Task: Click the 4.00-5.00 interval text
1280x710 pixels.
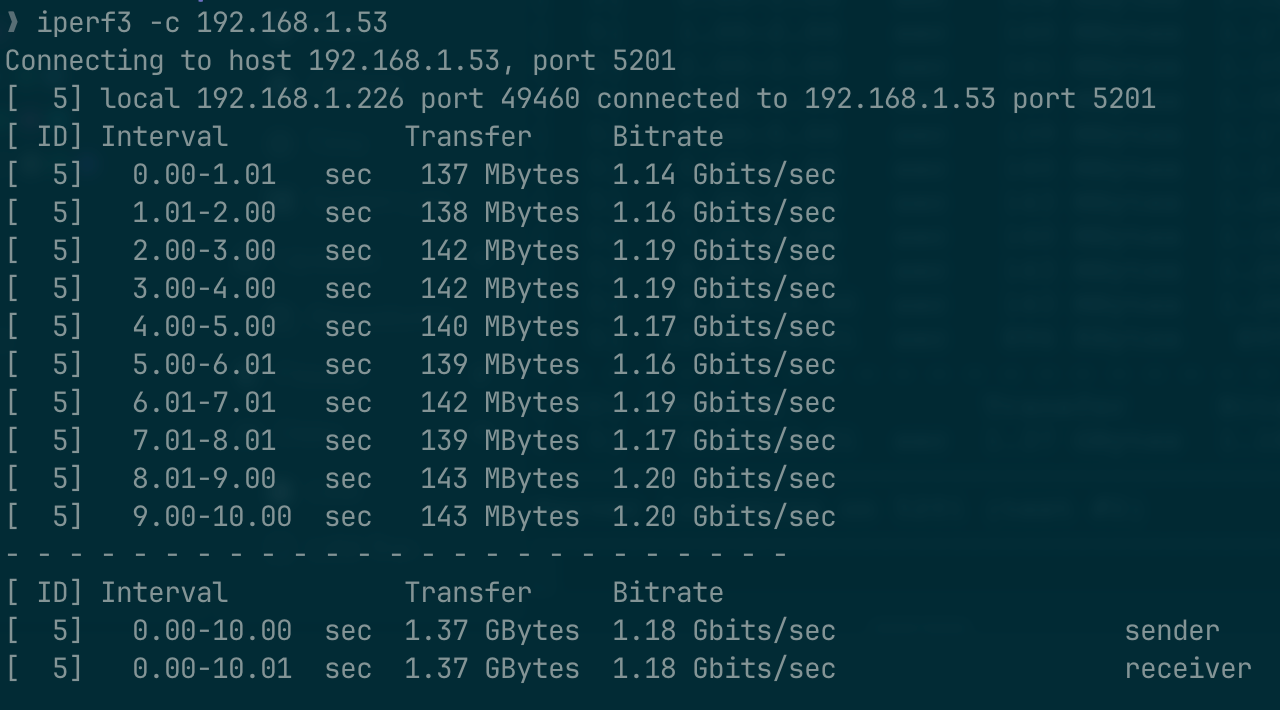Action: pyautogui.click(x=204, y=326)
